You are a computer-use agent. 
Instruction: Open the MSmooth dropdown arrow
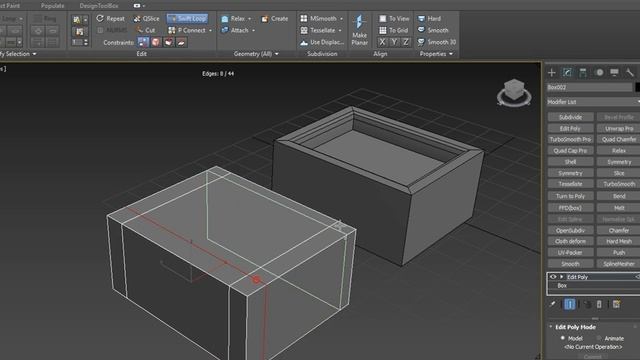tap(341, 19)
